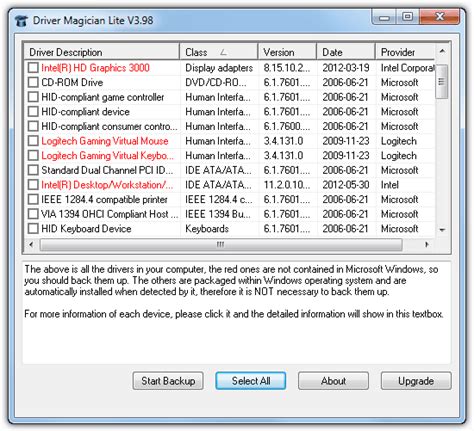The height and width of the screenshot is (431, 474).
Task: Close the Driver Magician Lite window
Action: pos(440,17)
